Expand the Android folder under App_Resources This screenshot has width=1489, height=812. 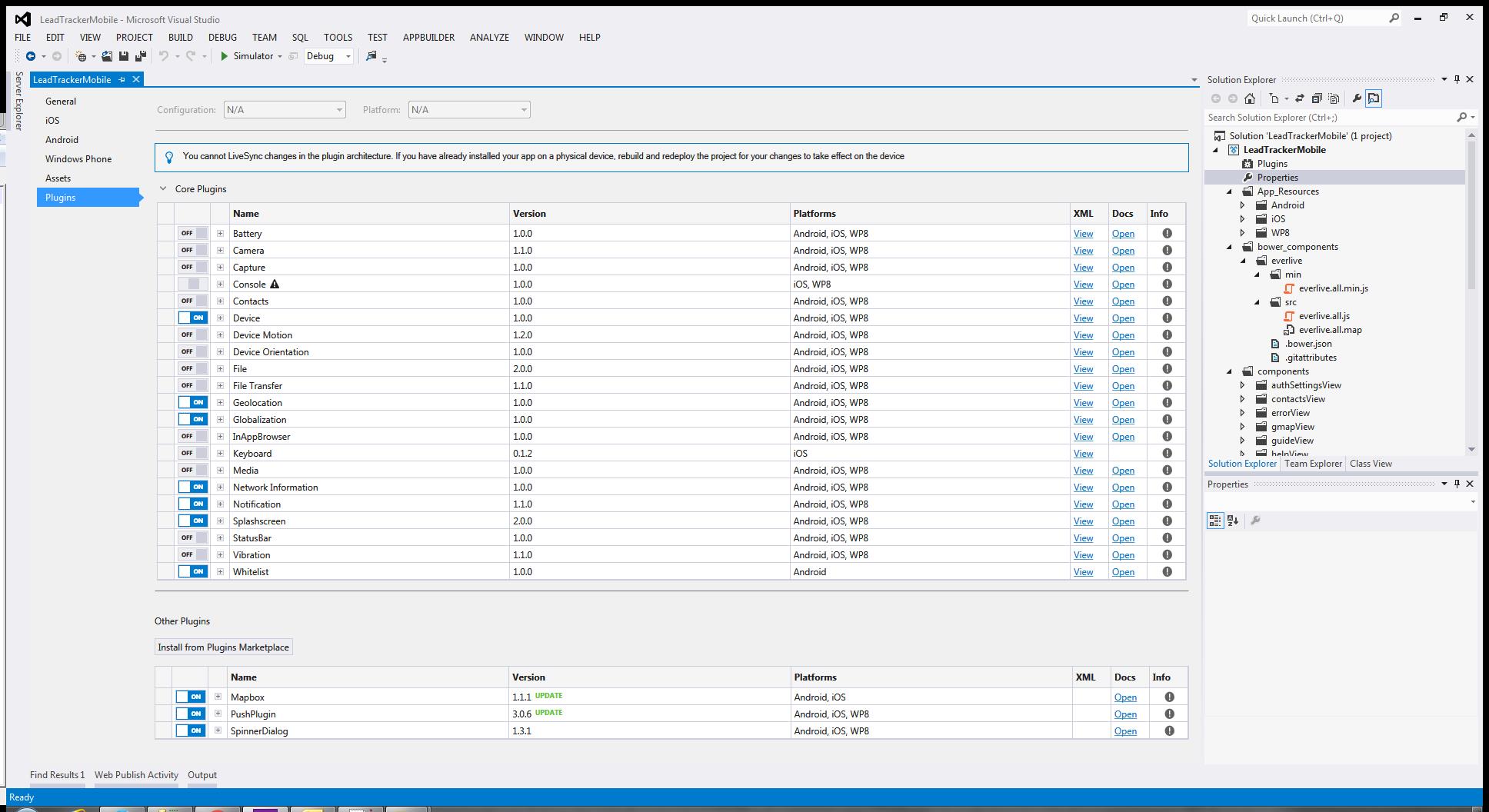click(1243, 205)
